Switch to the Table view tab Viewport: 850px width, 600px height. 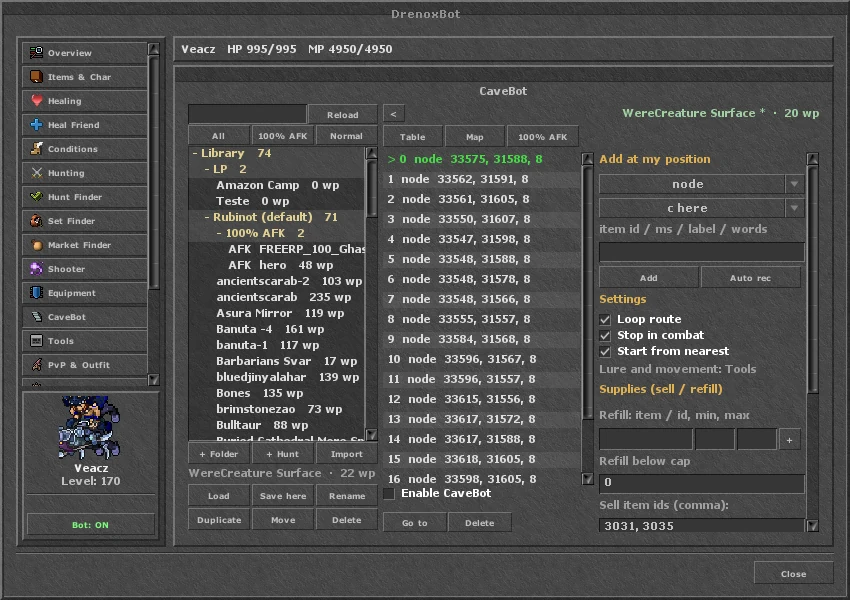(413, 137)
